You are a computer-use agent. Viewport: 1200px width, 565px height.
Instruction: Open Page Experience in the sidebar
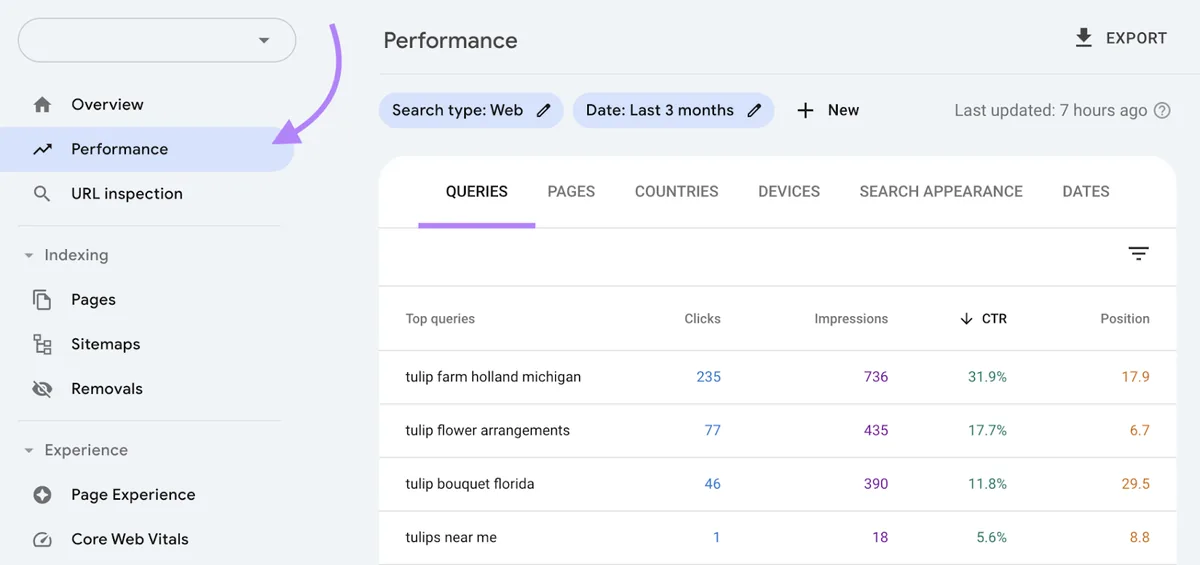point(133,495)
